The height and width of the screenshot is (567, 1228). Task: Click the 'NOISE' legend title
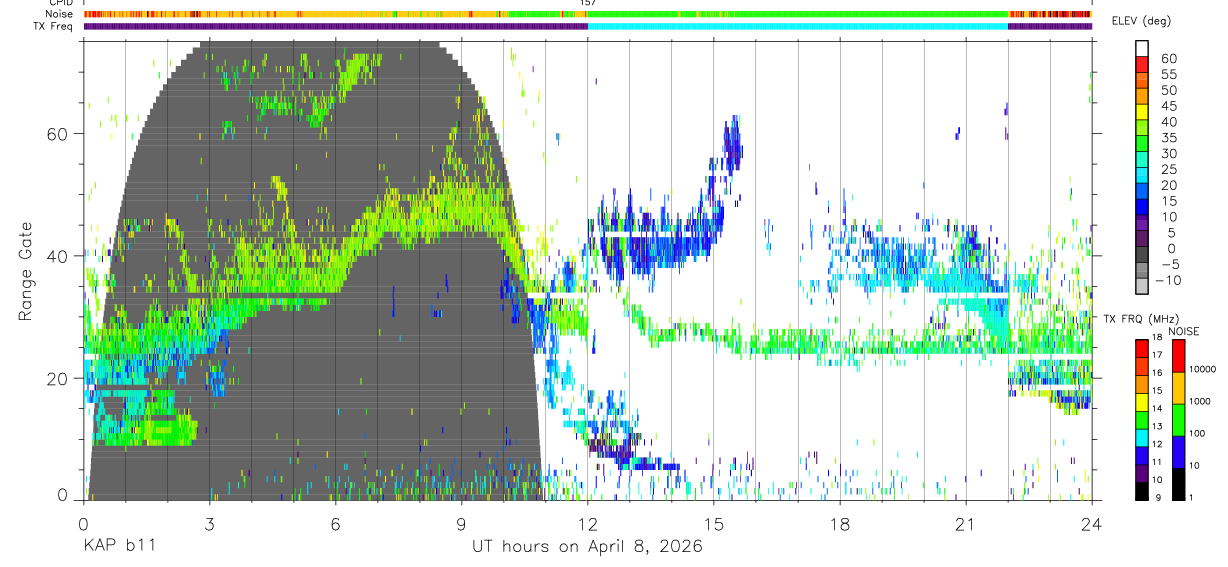click(1184, 331)
